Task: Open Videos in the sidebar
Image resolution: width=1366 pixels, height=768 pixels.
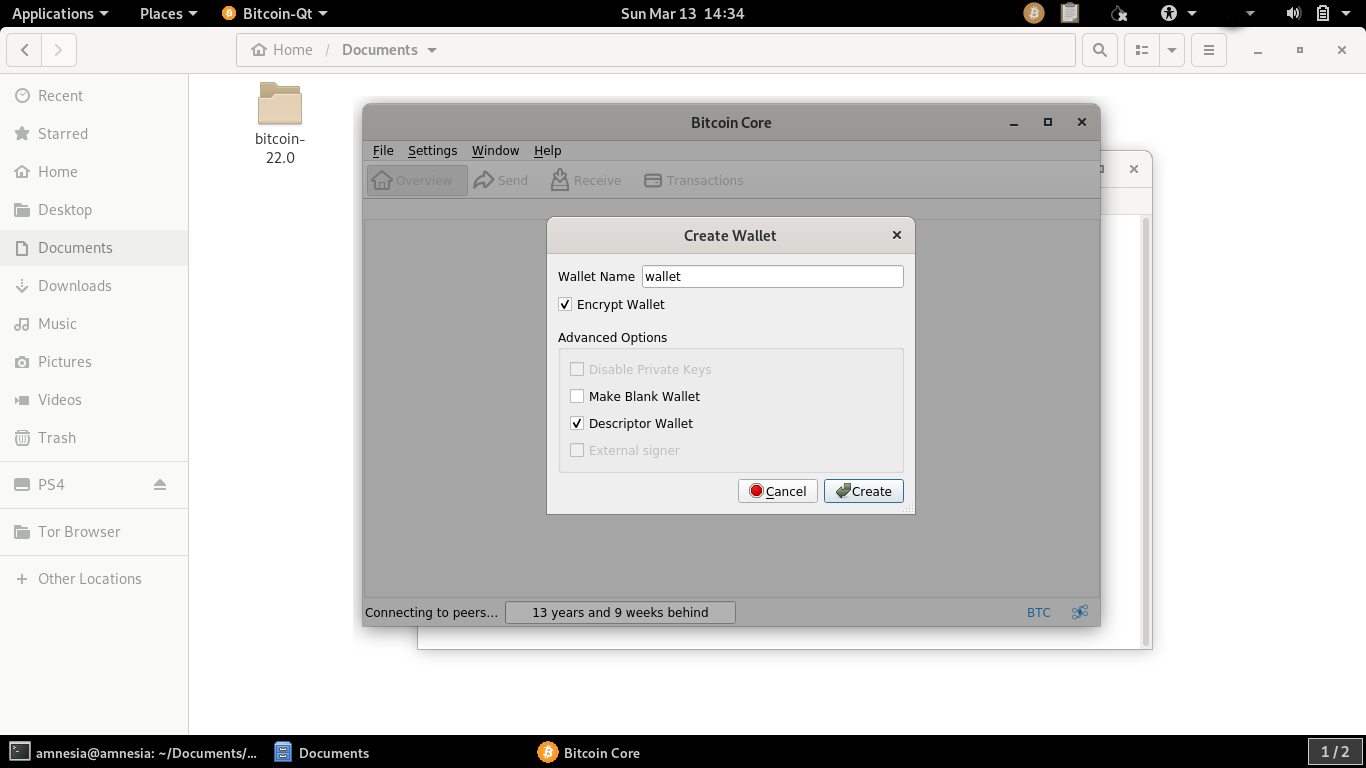Action: coord(94,400)
